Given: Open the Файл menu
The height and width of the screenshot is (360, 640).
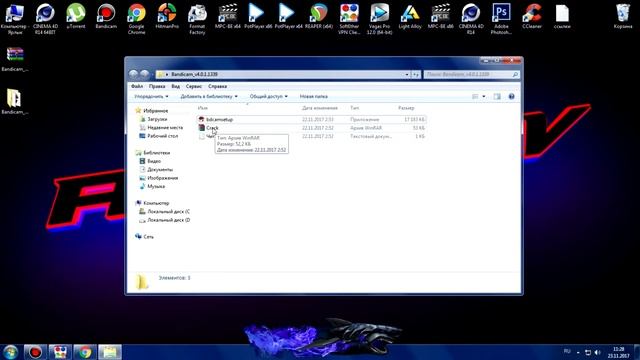Looking at the screenshot, I should [x=137, y=86].
